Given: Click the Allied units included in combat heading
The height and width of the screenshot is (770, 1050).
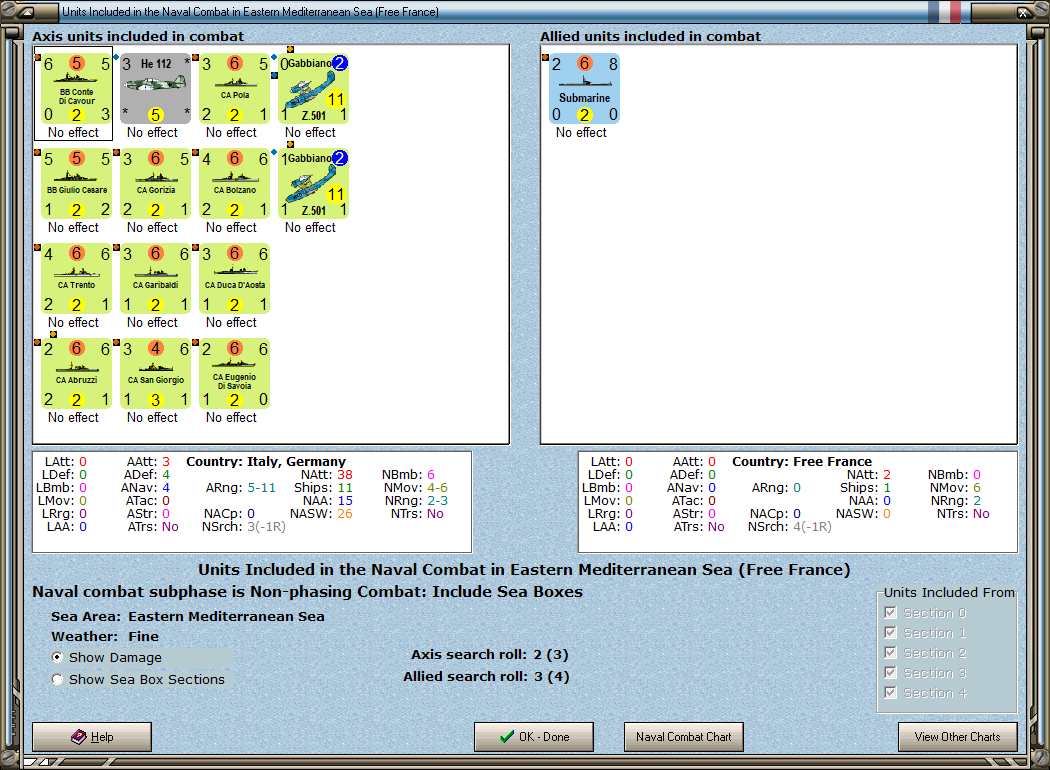Looking at the screenshot, I should coord(650,36).
